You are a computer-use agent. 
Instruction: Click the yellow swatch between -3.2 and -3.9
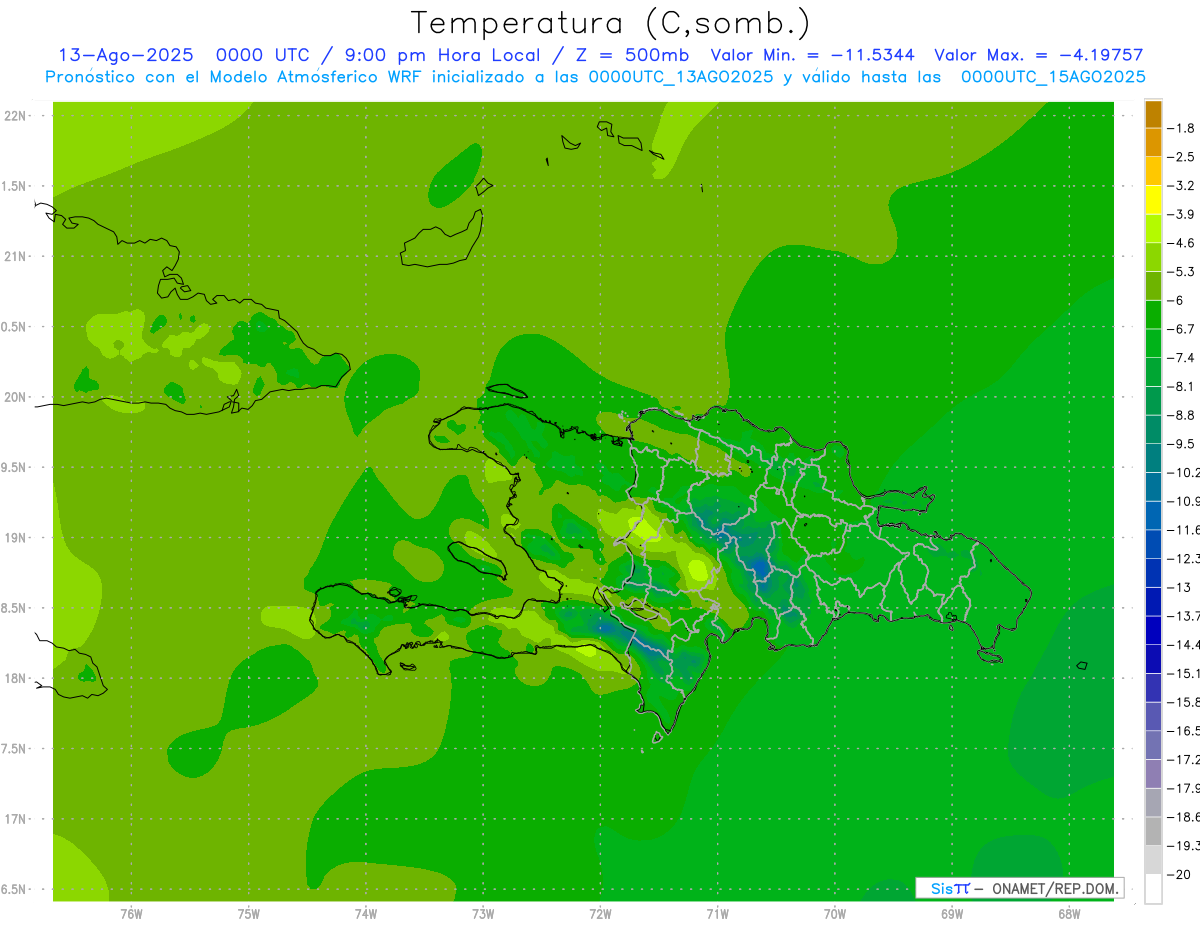[1154, 200]
